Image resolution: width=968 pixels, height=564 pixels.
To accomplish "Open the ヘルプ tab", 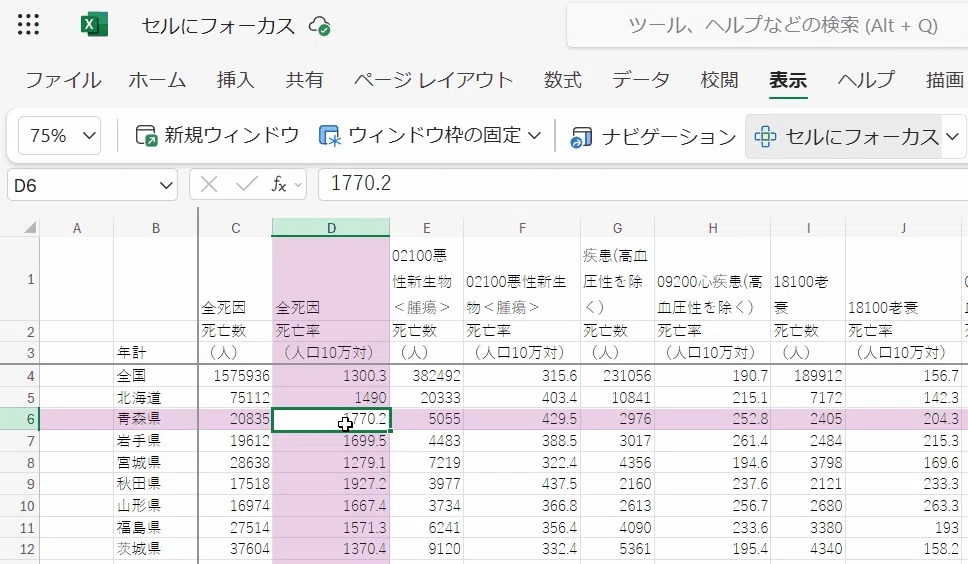I will tap(866, 80).
